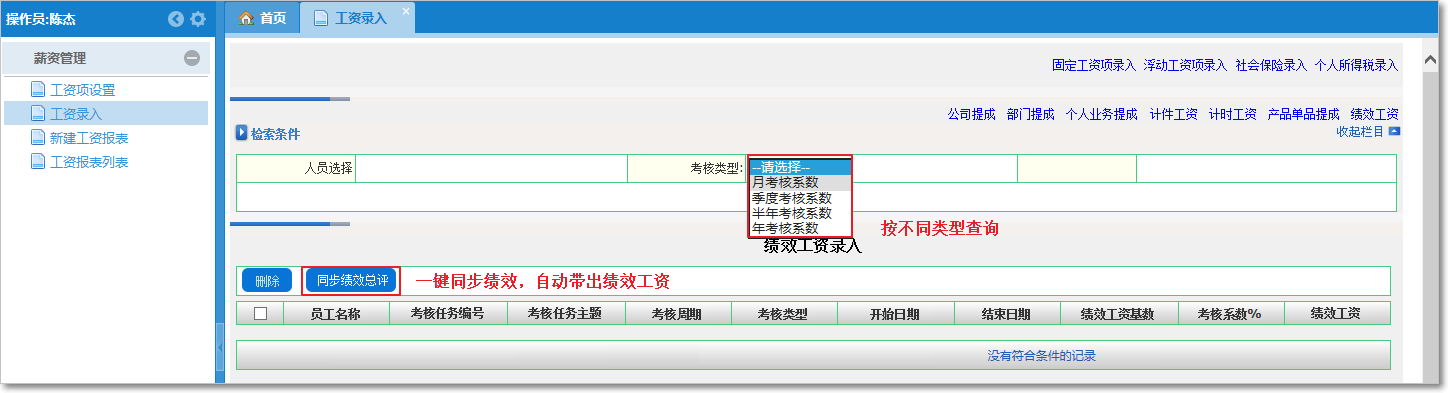Open 工资报表列表 sidebar item
The height and width of the screenshot is (393, 1448).
89,162
